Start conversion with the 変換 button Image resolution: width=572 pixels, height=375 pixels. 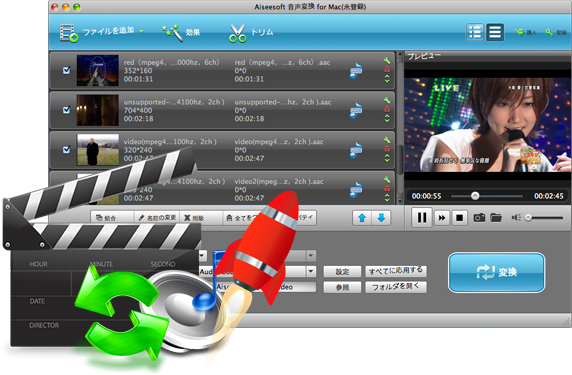(496, 272)
